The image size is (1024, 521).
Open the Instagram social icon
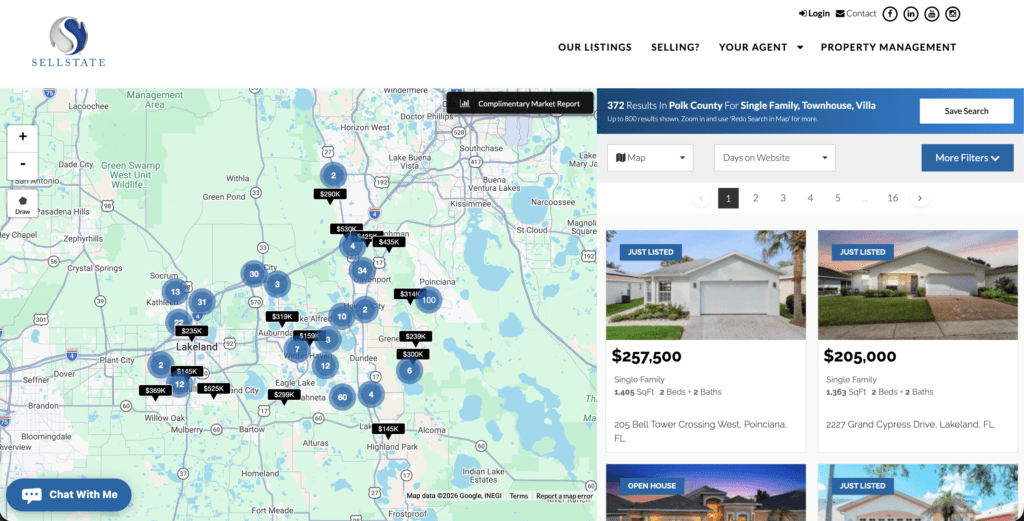tap(953, 14)
